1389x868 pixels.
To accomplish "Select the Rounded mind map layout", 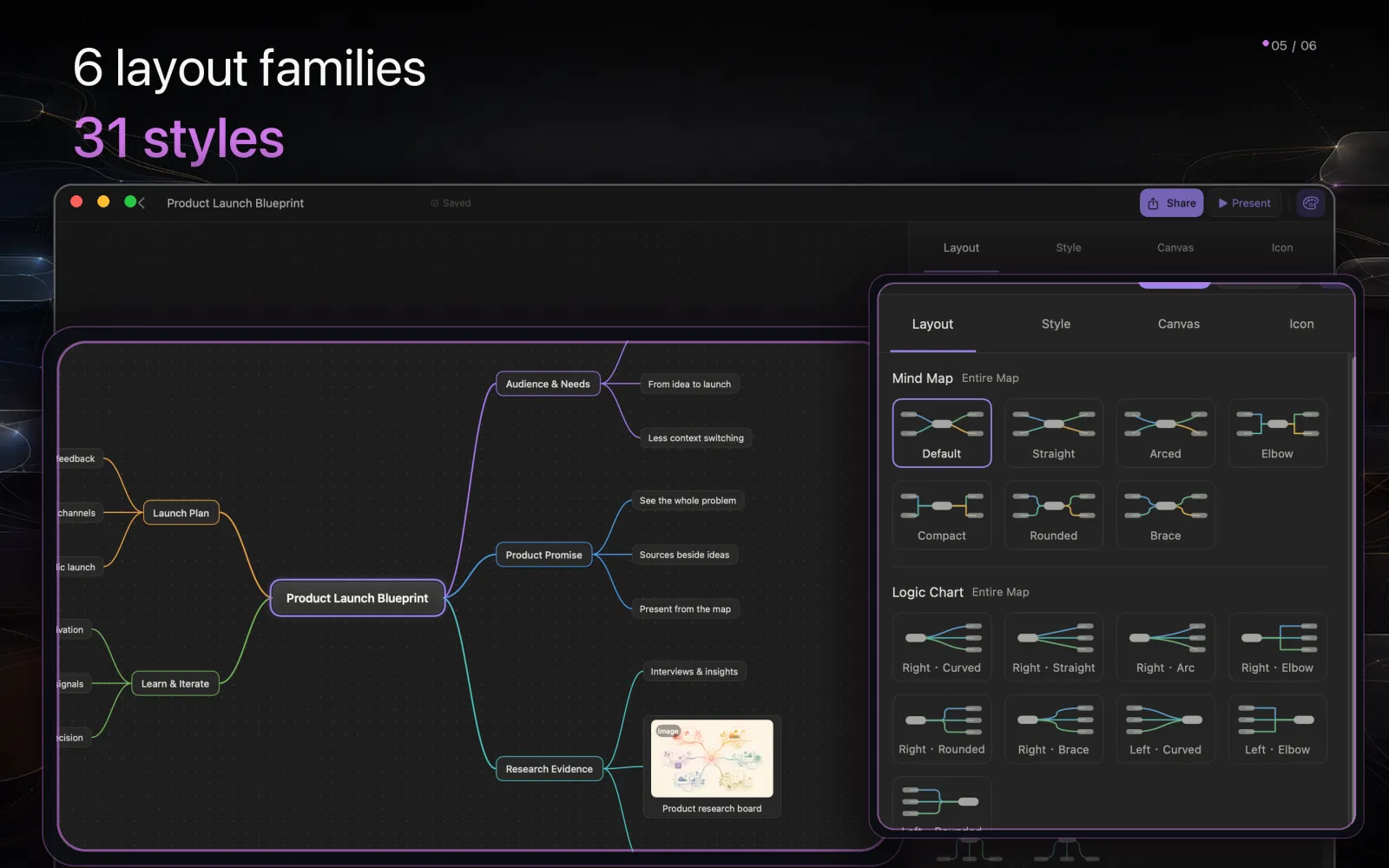I will 1054,516.
